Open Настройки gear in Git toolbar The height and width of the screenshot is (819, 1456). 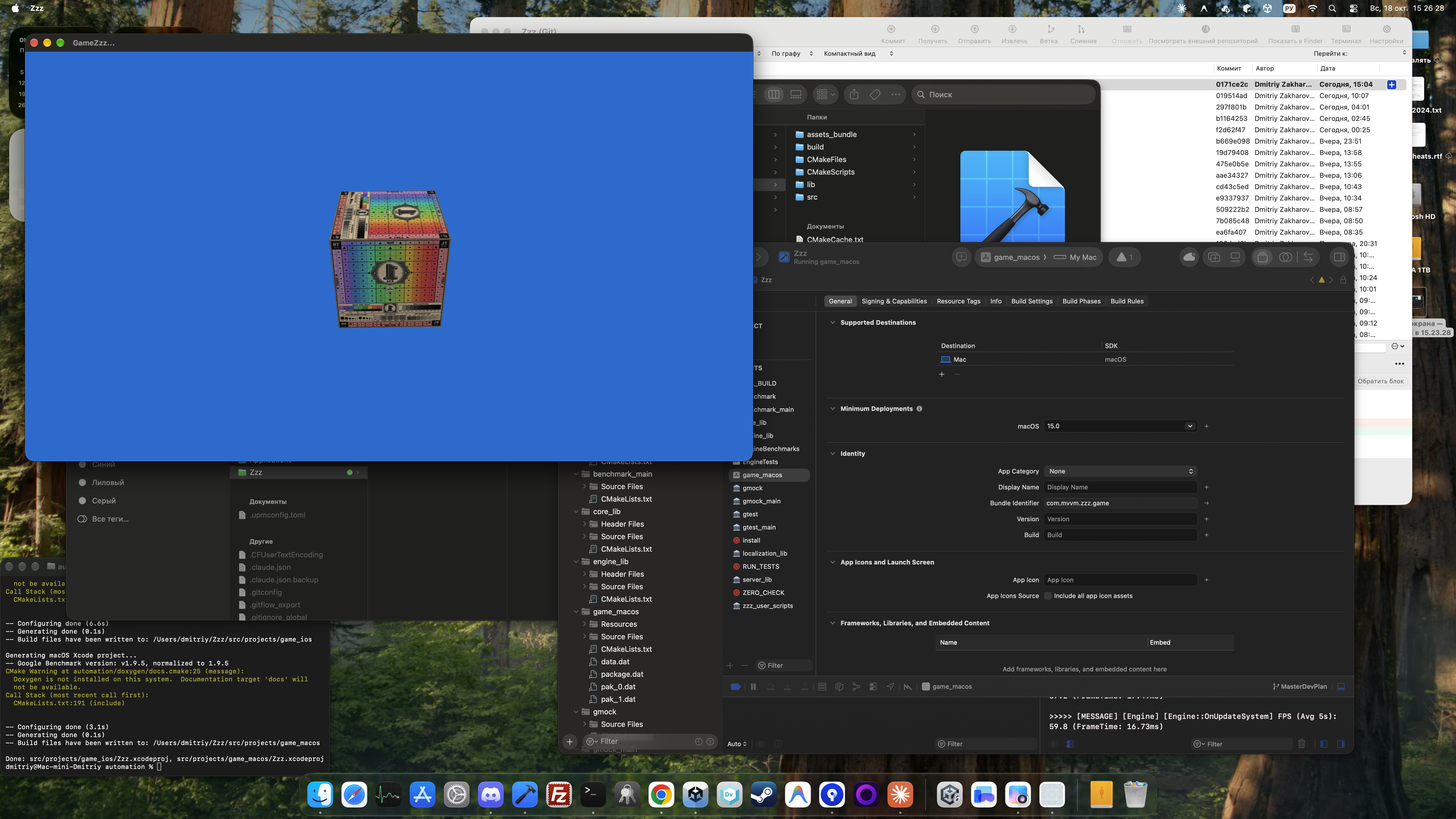tap(1386, 34)
